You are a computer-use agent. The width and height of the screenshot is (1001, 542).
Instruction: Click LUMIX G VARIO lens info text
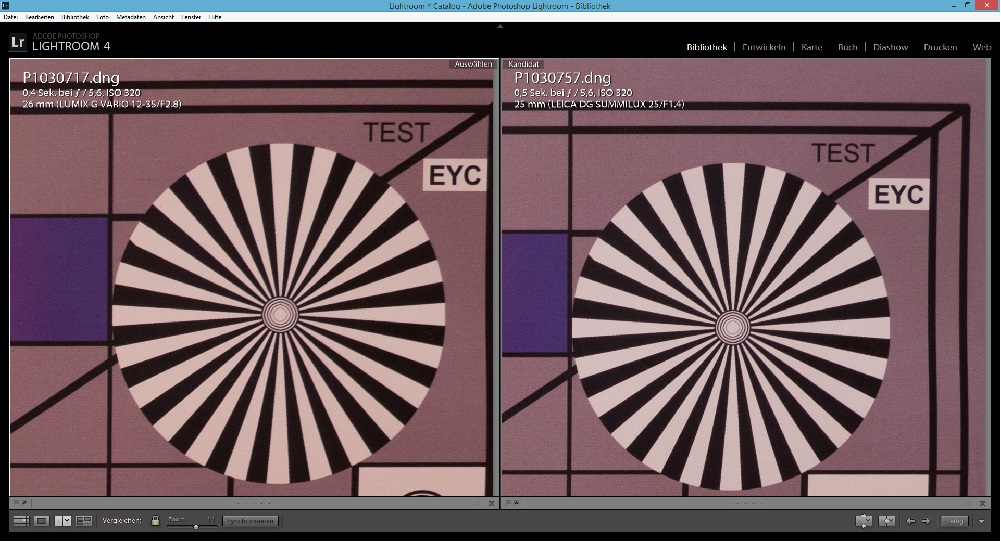(x=102, y=104)
